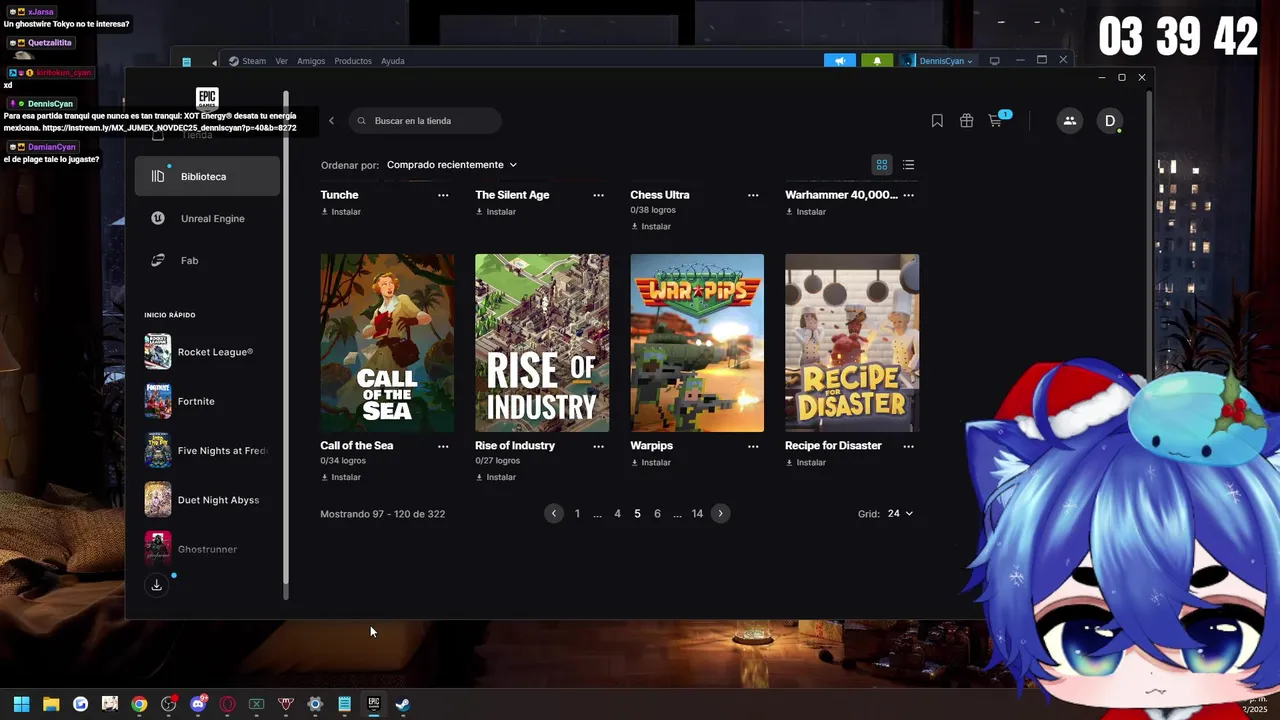
Task: Install Chess Ultra
Action: tap(651, 227)
